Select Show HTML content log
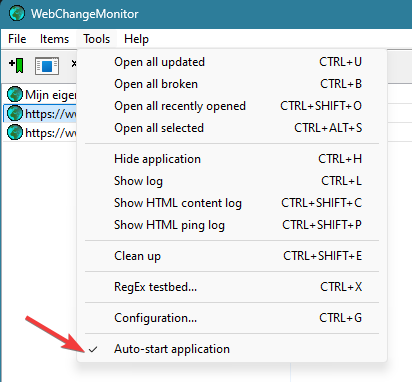This screenshot has width=412, height=382. (232, 203)
